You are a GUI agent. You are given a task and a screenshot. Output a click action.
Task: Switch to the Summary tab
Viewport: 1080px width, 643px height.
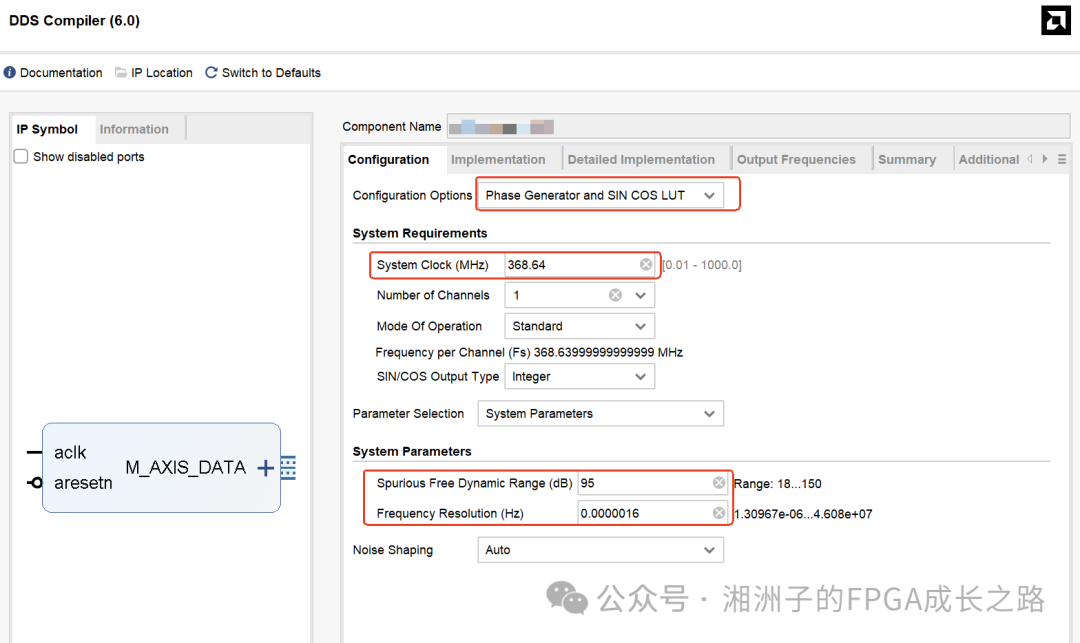907,160
